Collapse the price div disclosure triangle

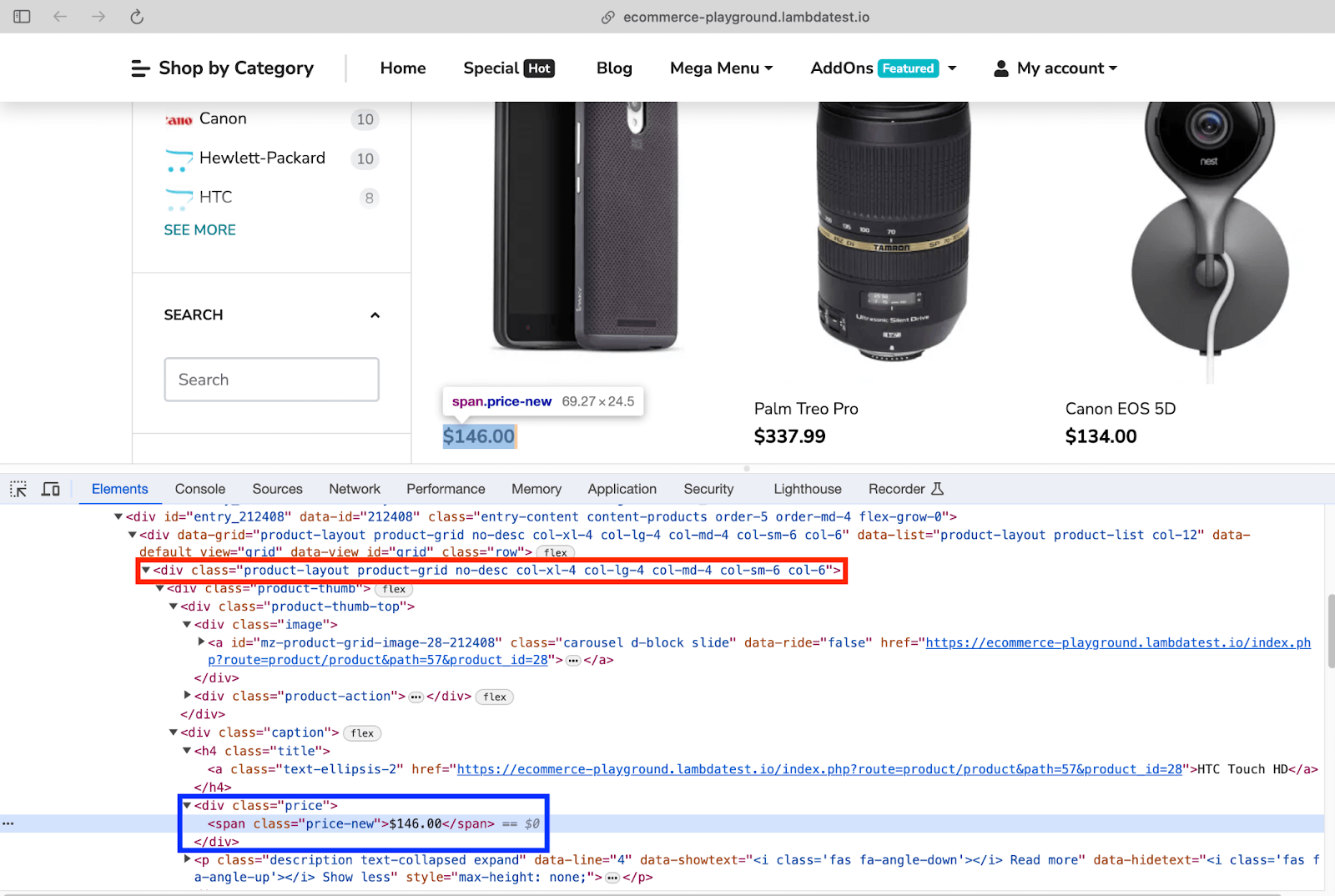coord(186,805)
